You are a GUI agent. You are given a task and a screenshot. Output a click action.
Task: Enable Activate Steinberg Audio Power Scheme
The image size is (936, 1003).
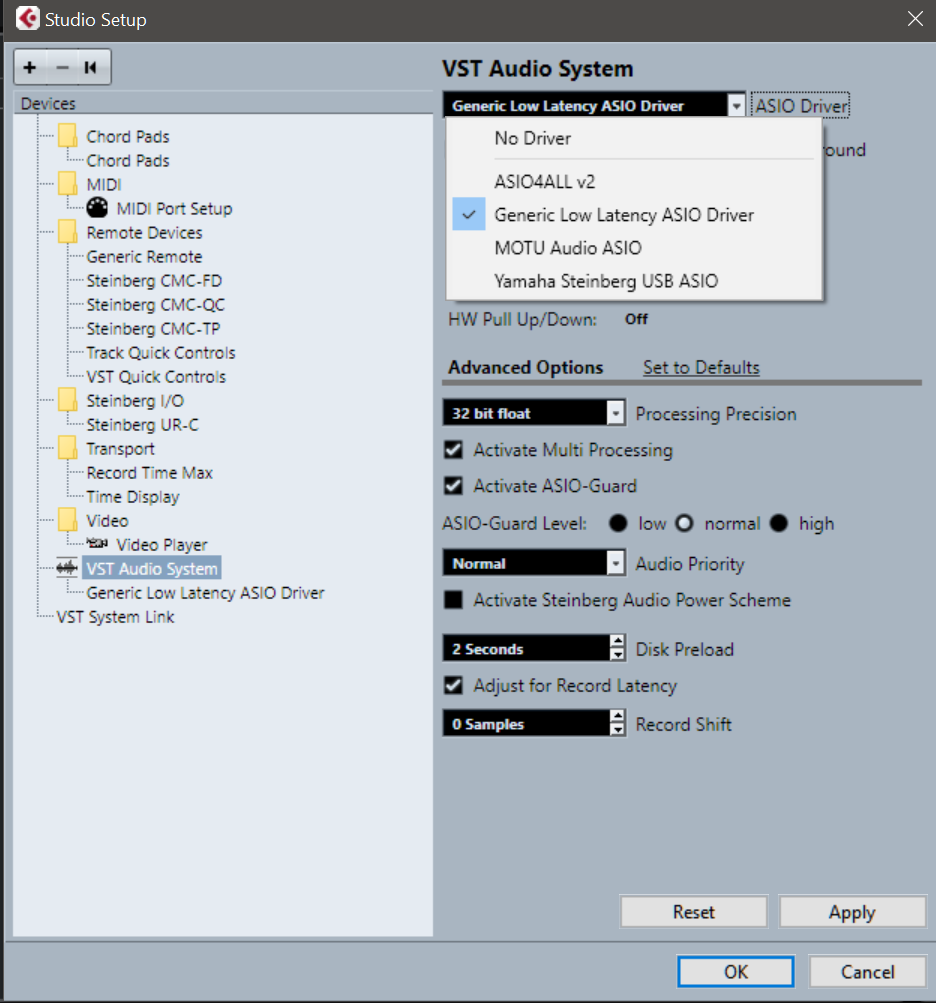click(454, 599)
